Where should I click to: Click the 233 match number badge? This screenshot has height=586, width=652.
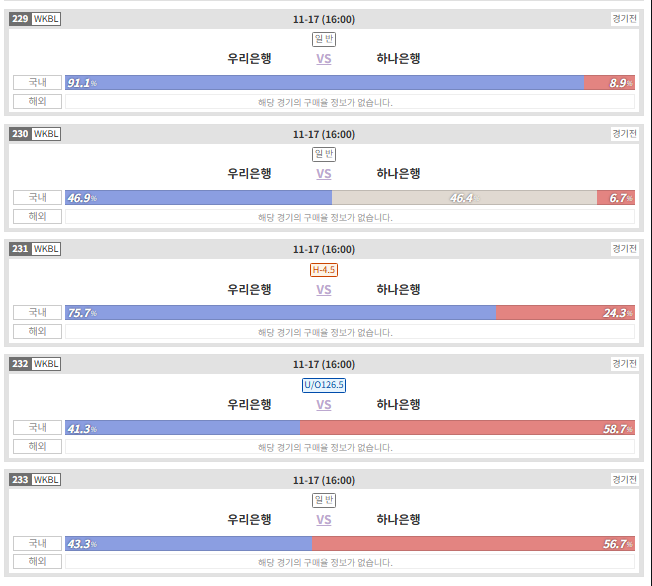pyautogui.click(x=20, y=480)
